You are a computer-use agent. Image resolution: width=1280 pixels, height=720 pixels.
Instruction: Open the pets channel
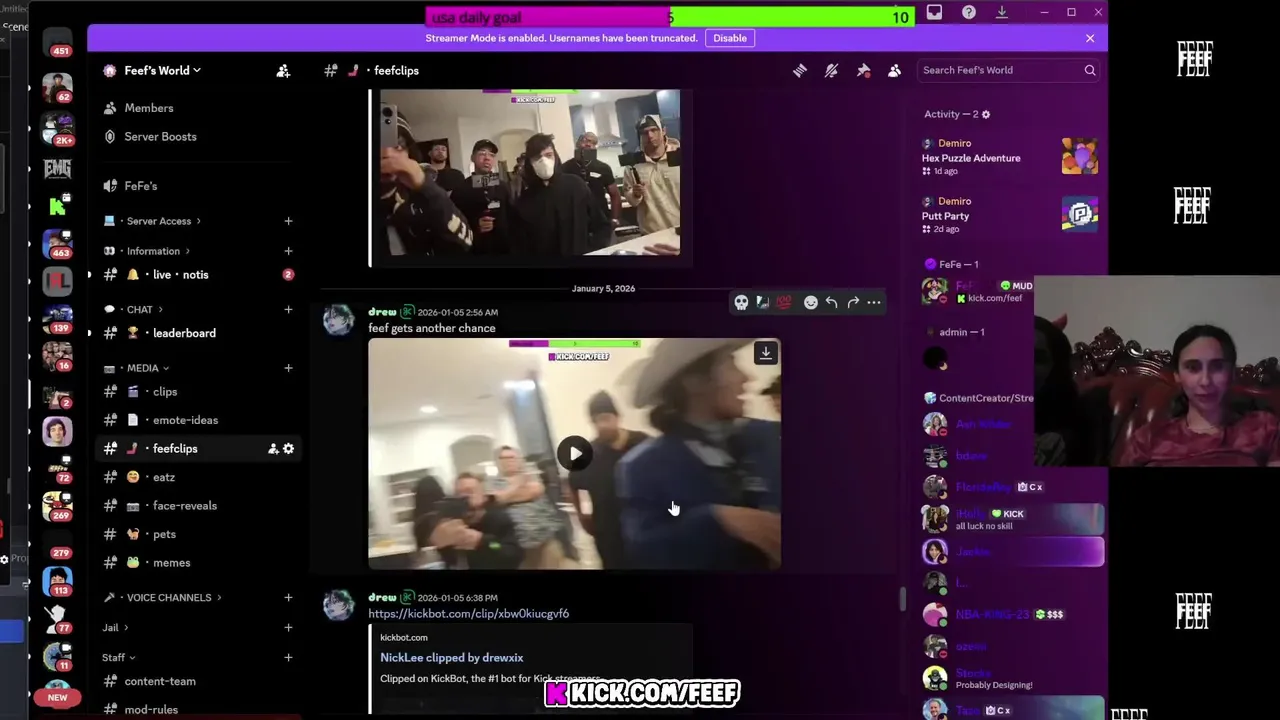(x=196, y=534)
